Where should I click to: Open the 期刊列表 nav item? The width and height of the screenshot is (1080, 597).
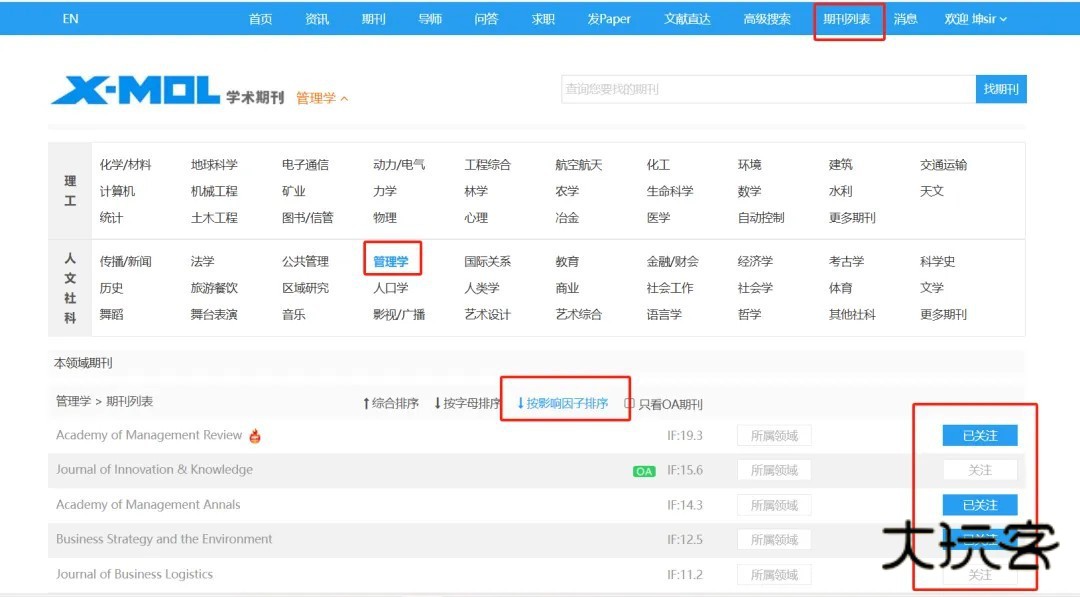pyautogui.click(x=846, y=19)
